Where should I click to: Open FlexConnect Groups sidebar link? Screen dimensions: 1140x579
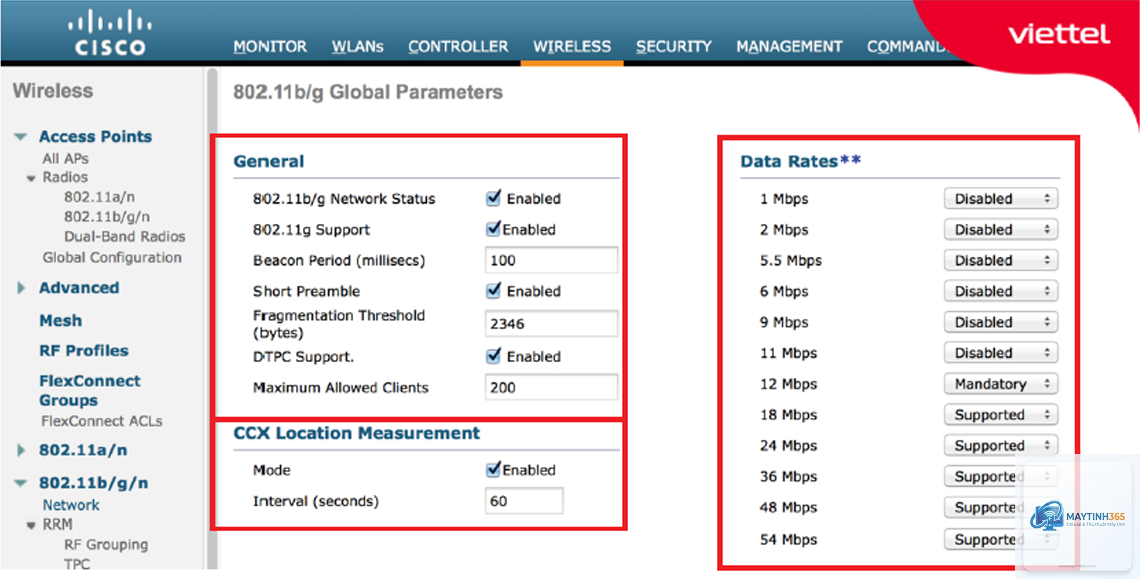click(x=90, y=390)
